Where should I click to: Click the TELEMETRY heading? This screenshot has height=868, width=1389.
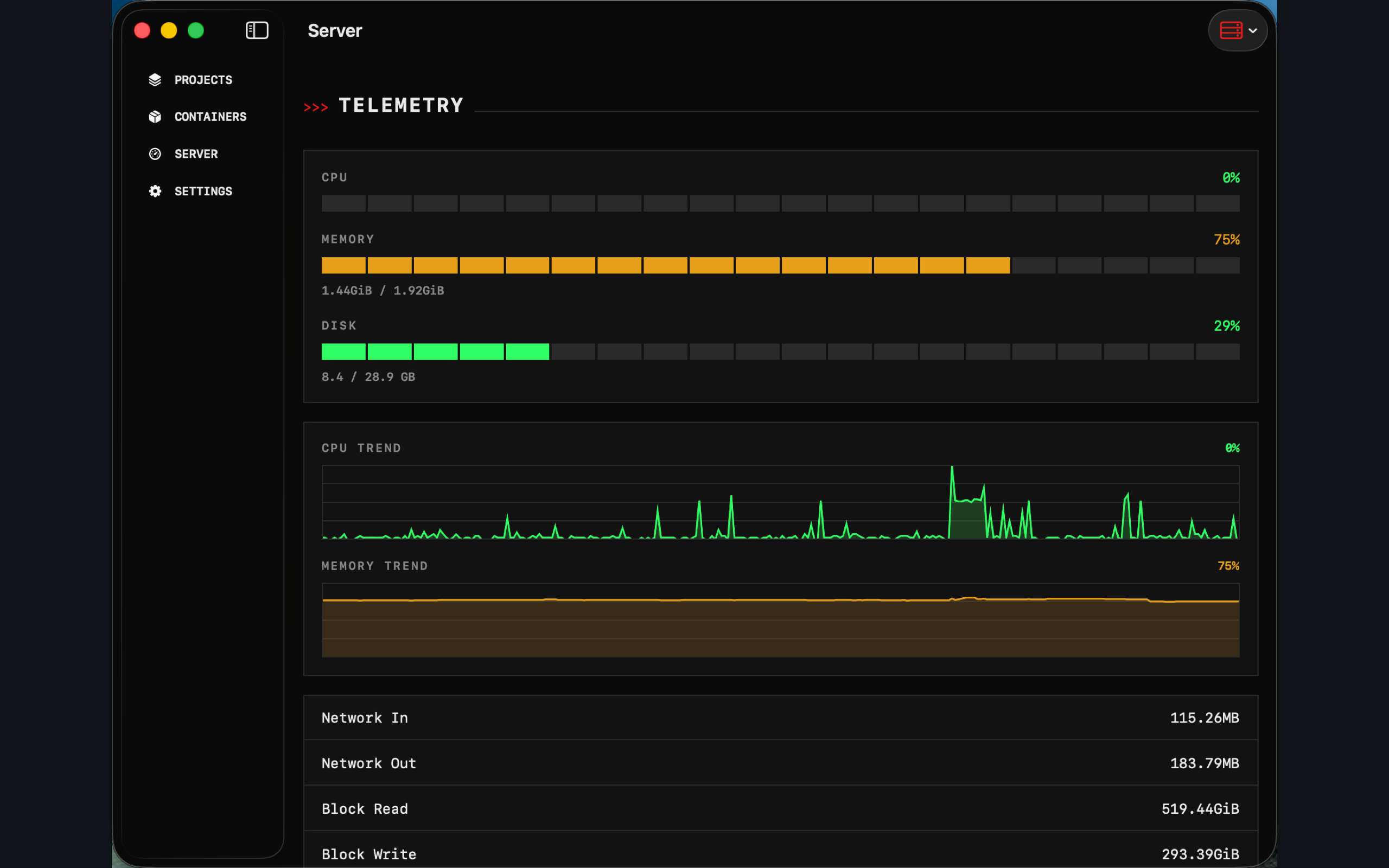401,106
